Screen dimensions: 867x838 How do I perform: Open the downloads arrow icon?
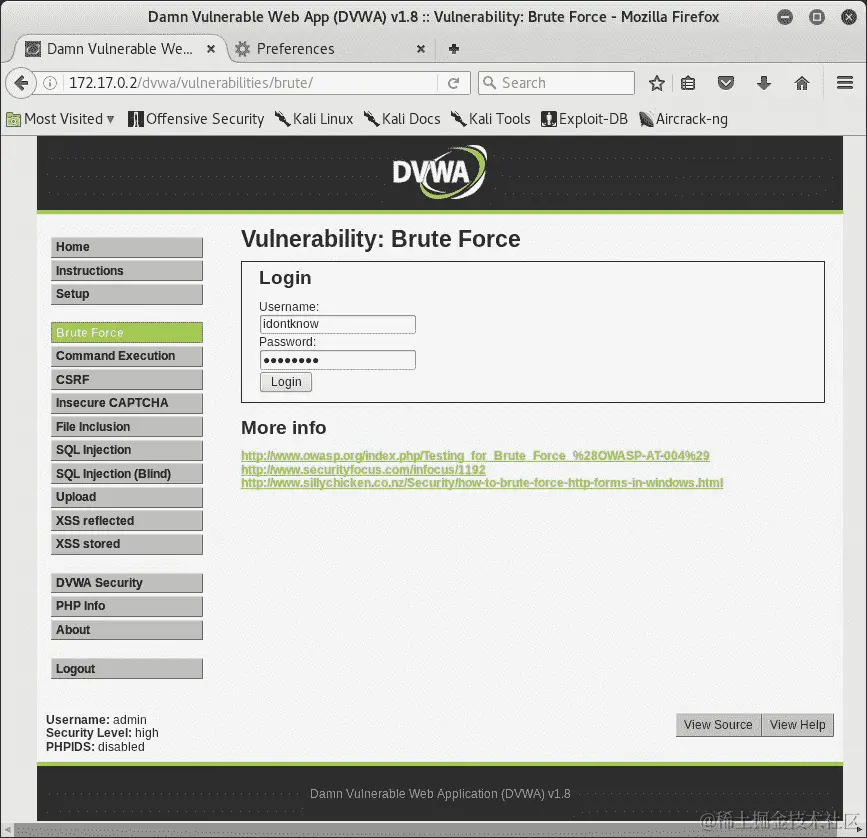pos(764,83)
